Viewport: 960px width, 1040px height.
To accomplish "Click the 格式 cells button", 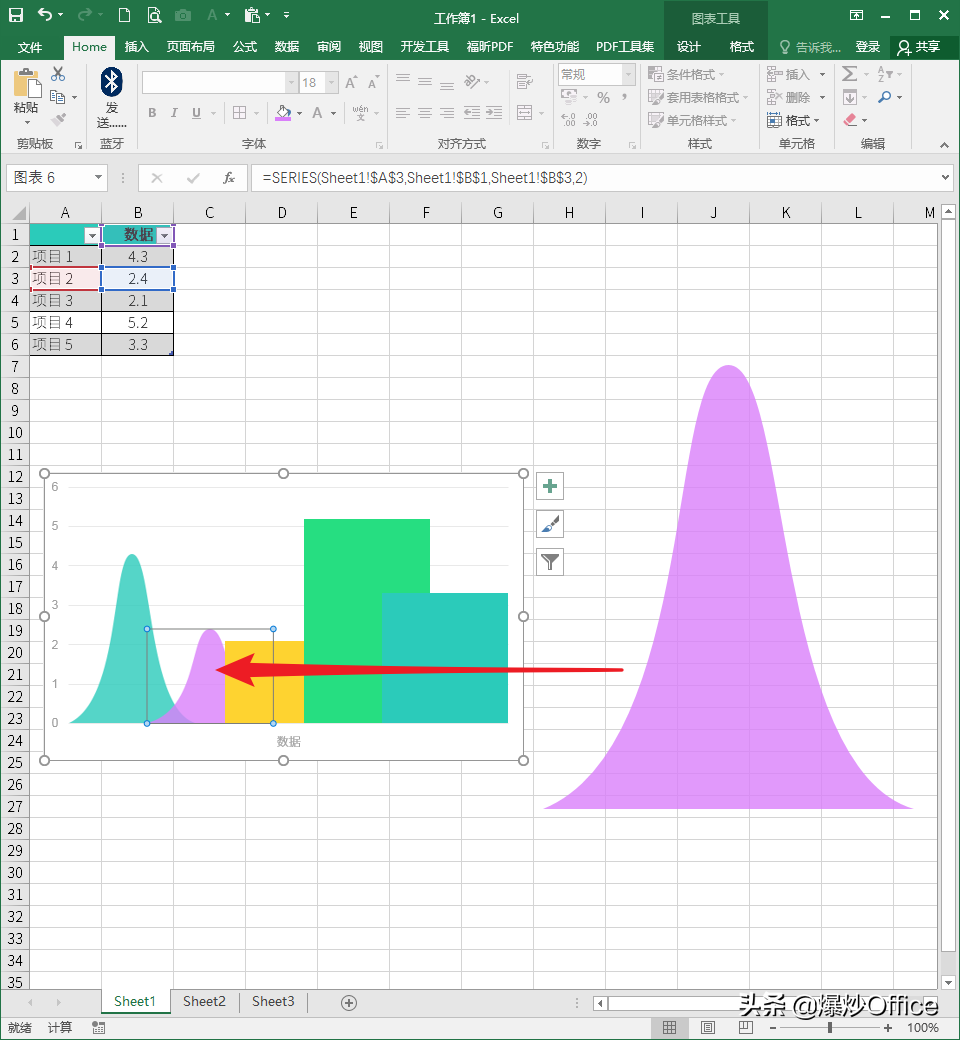I will (x=793, y=120).
